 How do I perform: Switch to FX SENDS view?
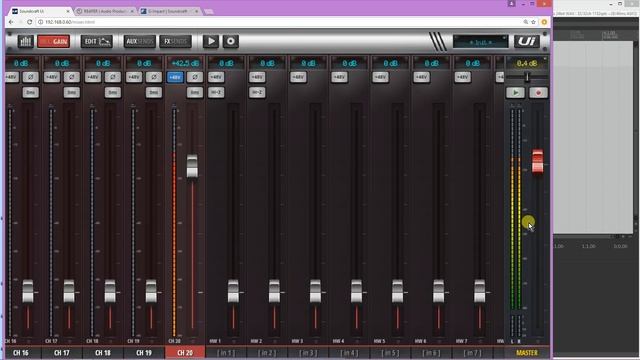pyautogui.click(x=175, y=41)
